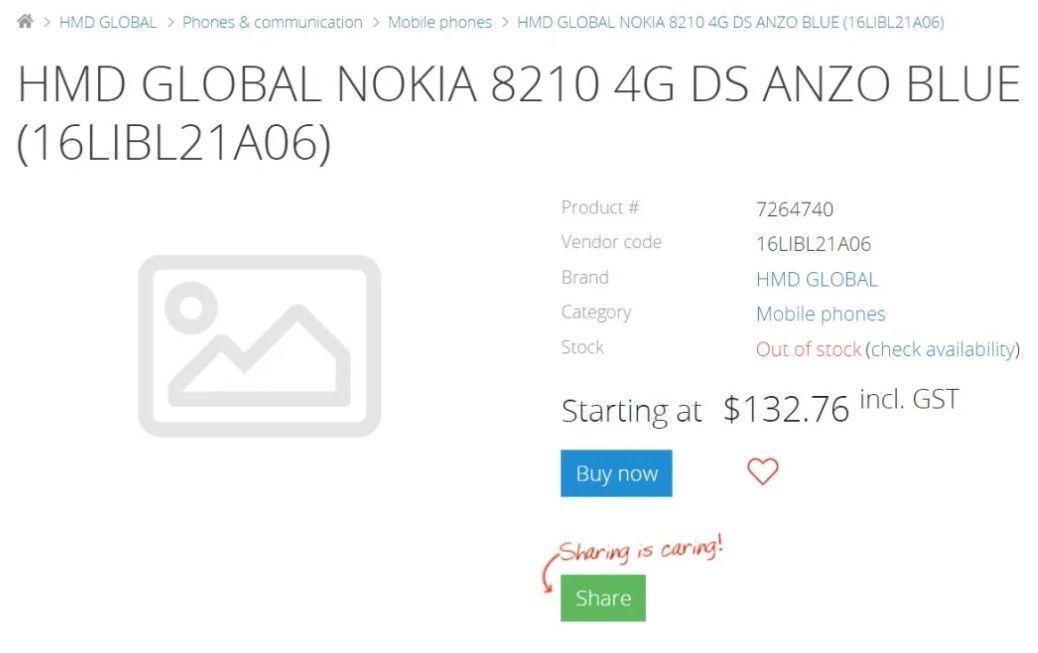The width and height of the screenshot is (1038, 653).
Task: Click the chevron before Mobile phones breadcrumb
Action: 375,21
